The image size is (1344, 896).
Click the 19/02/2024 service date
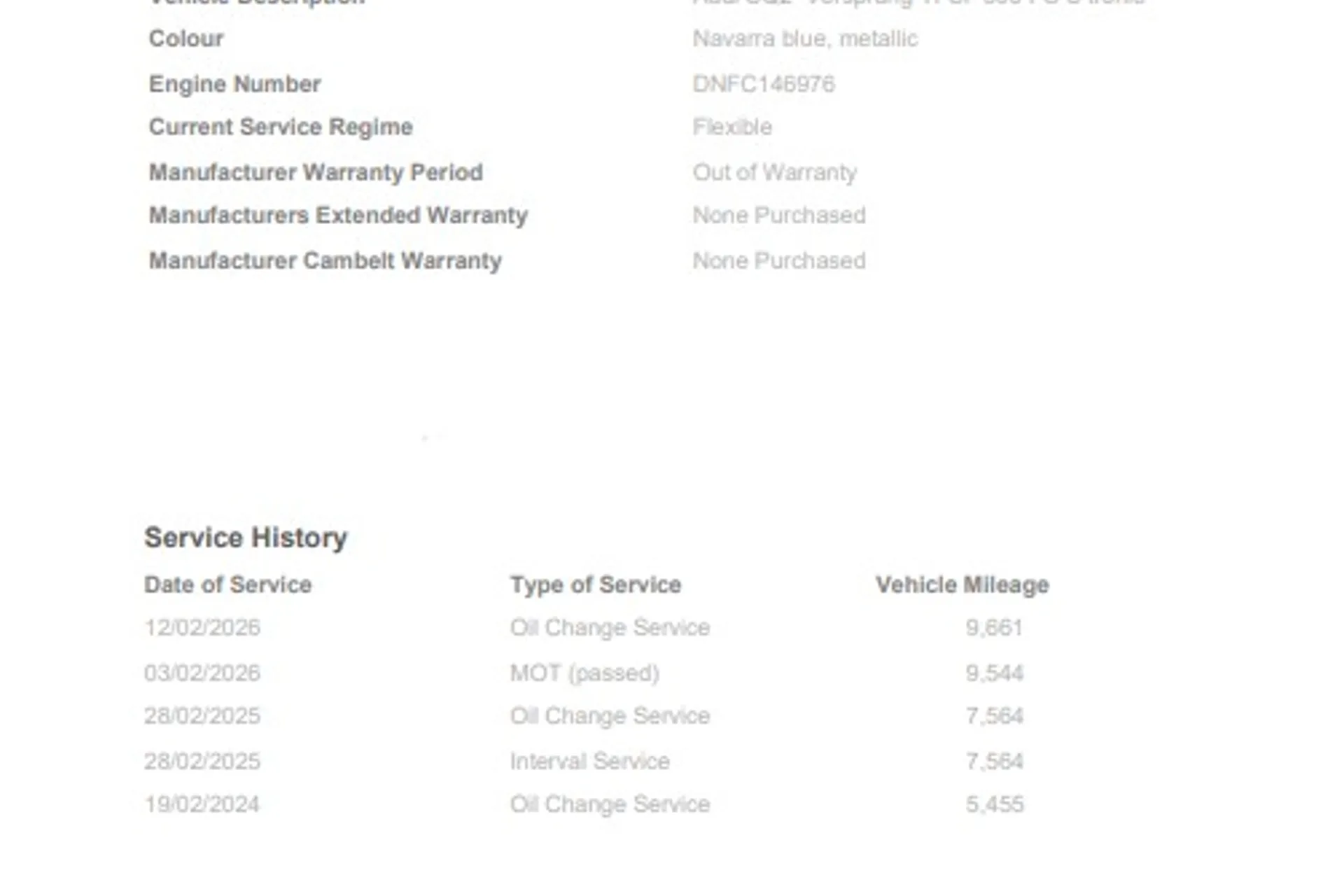coord(202,804)
